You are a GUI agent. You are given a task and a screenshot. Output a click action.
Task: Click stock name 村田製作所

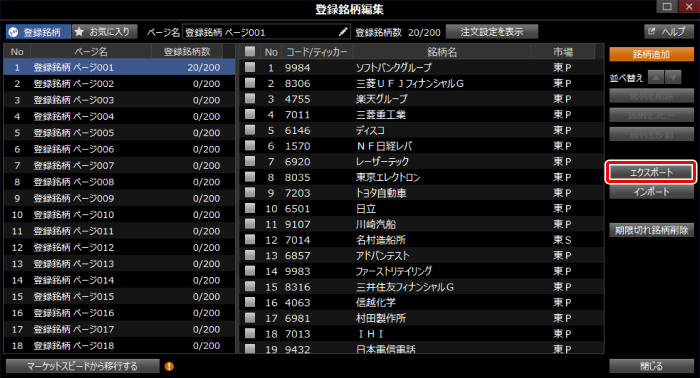(x=381, y=318)
